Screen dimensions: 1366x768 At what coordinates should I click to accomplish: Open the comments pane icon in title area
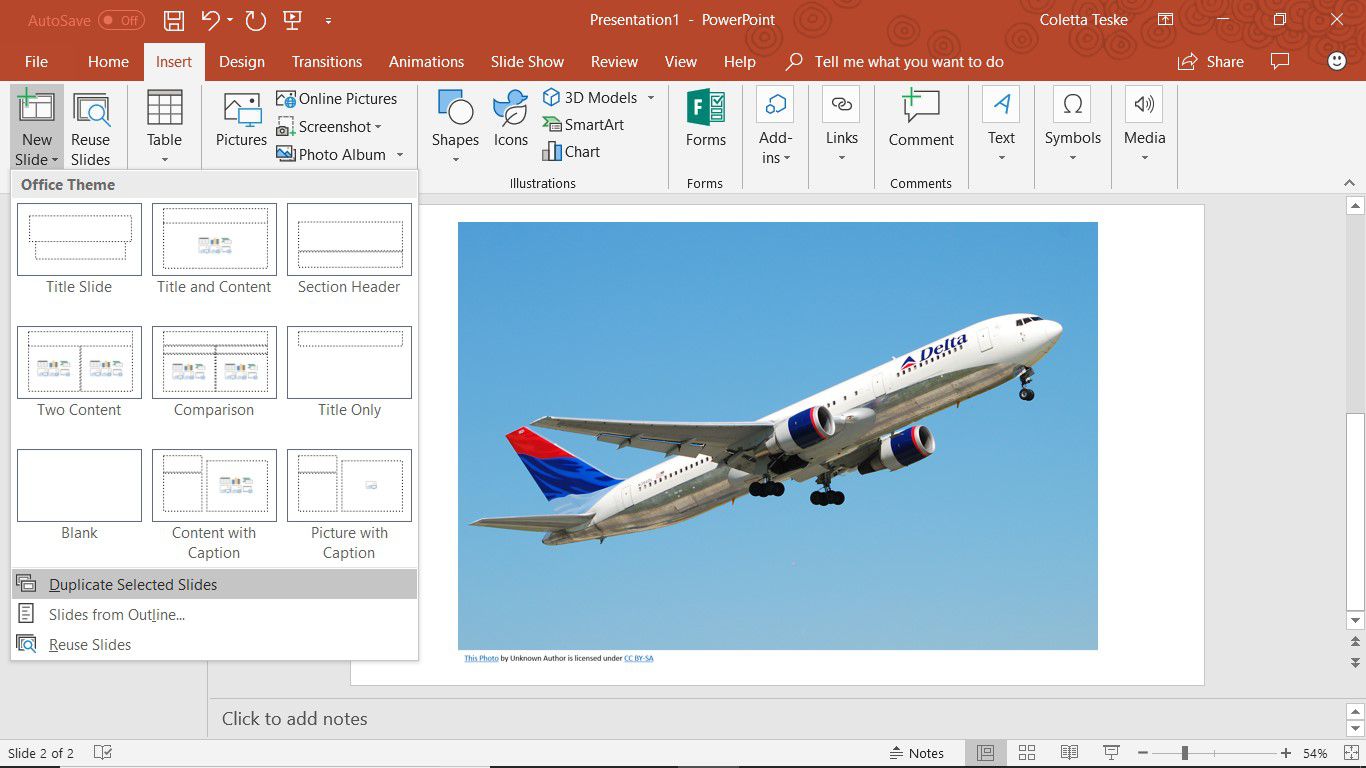tap(1279, 62)
